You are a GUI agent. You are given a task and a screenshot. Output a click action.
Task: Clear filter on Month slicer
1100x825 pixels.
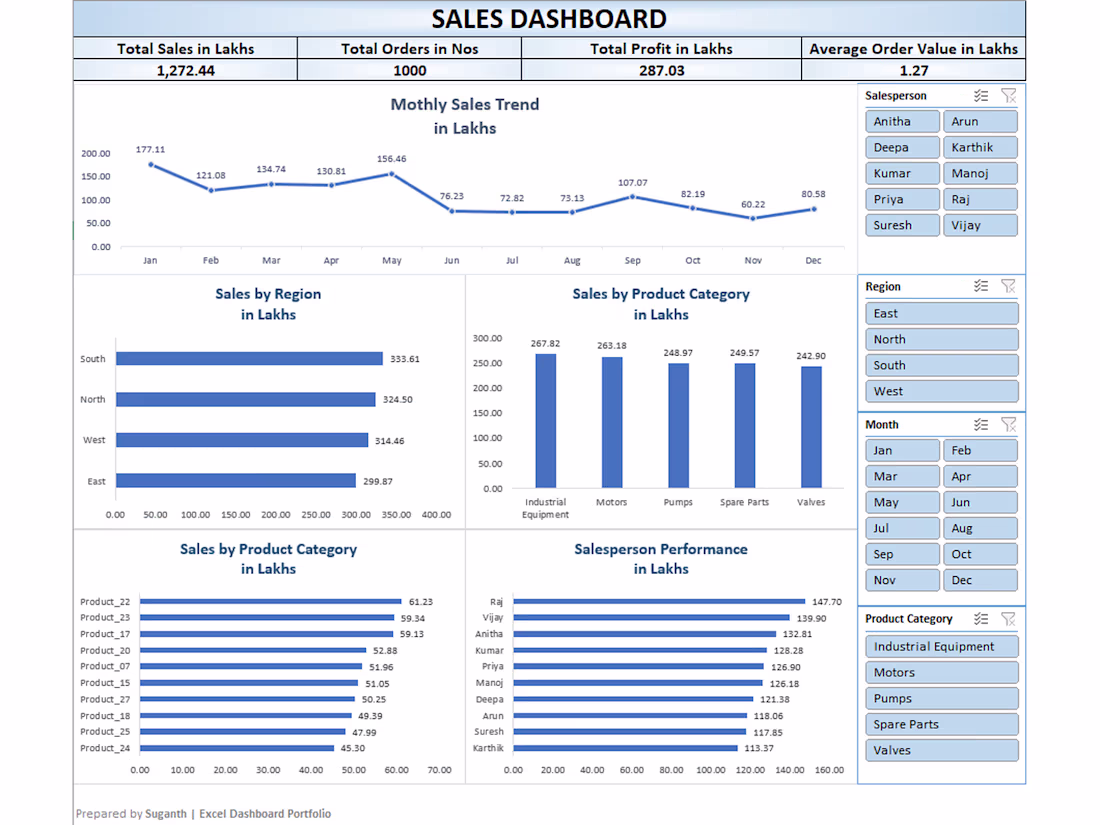point(1009,424)
